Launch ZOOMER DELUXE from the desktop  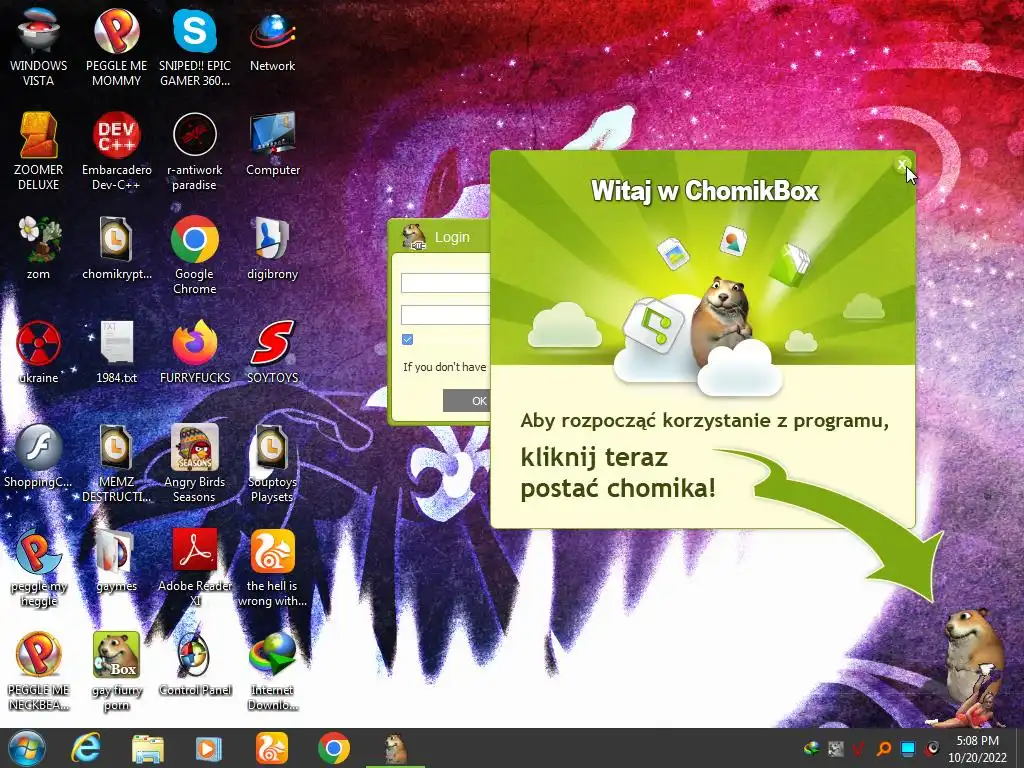[x=38, y=135]
